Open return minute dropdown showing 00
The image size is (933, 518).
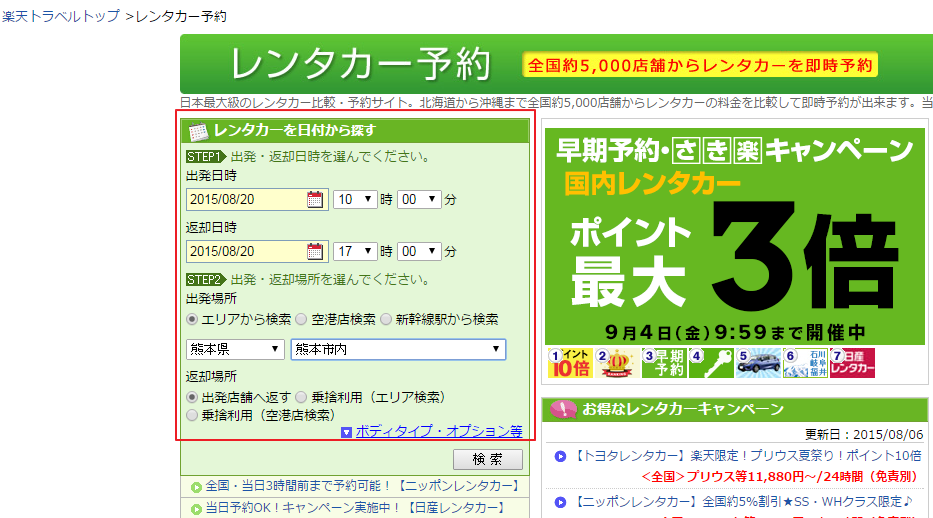[x=419, y=251]
